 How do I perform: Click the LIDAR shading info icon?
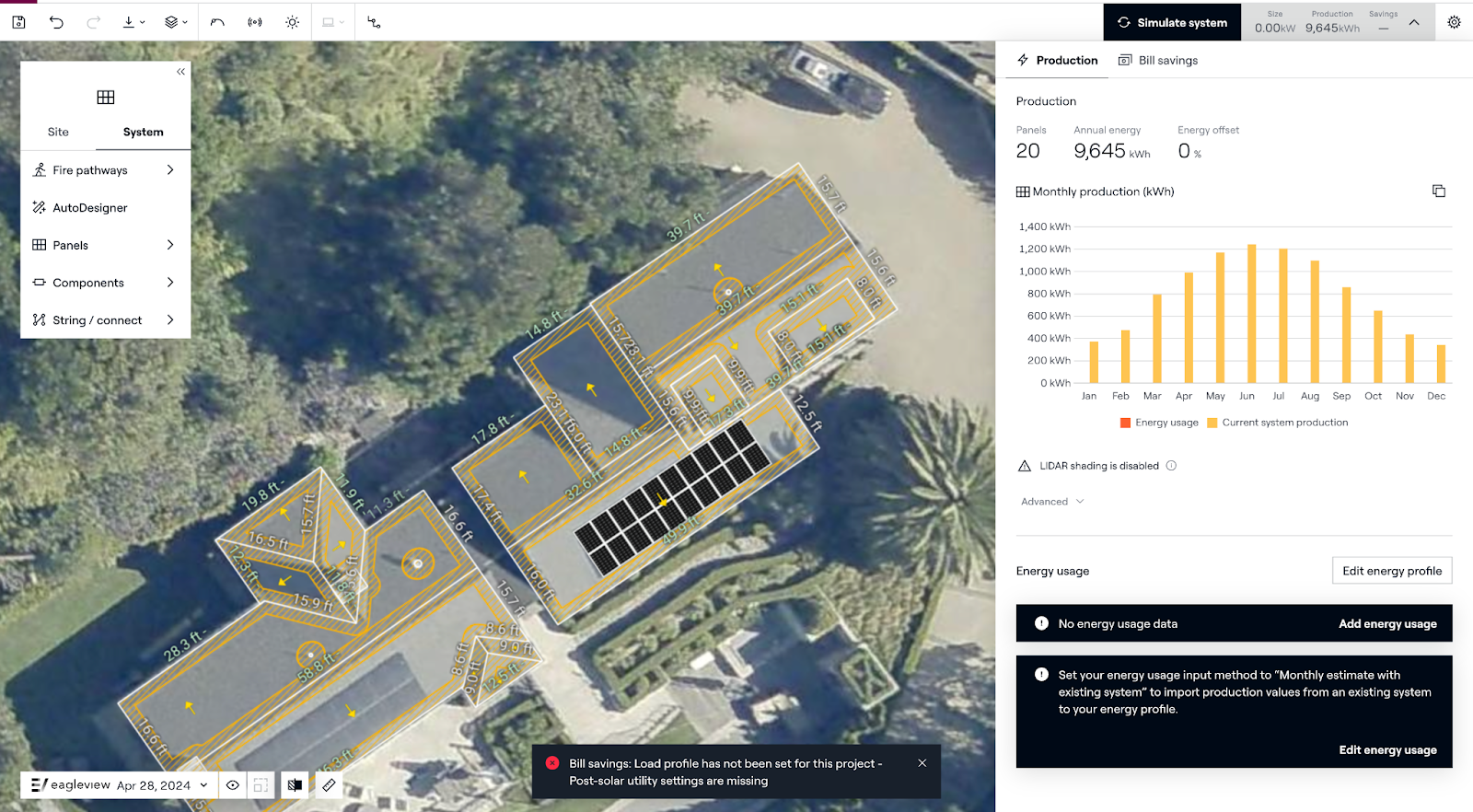pos(1171,466)
